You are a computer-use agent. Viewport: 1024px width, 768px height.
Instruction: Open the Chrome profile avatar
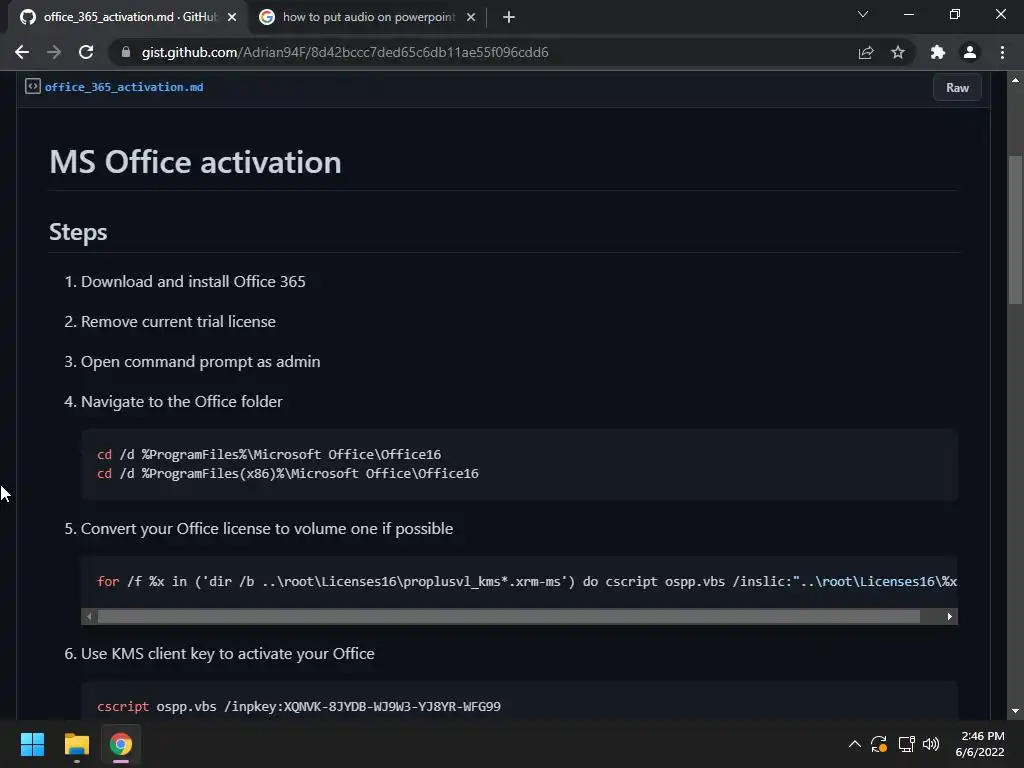click(970, 52)
